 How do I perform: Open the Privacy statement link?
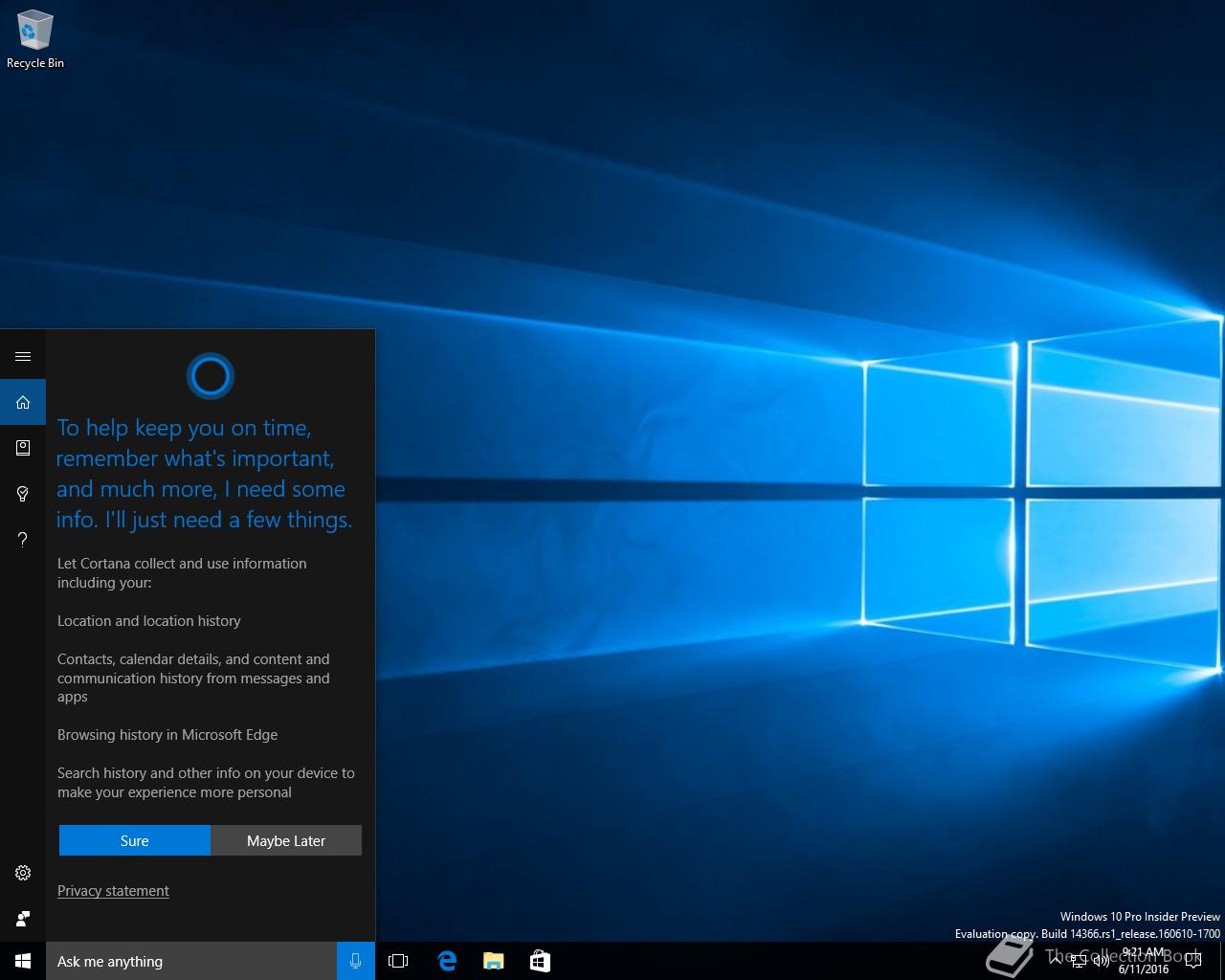[x=113, y=891]
